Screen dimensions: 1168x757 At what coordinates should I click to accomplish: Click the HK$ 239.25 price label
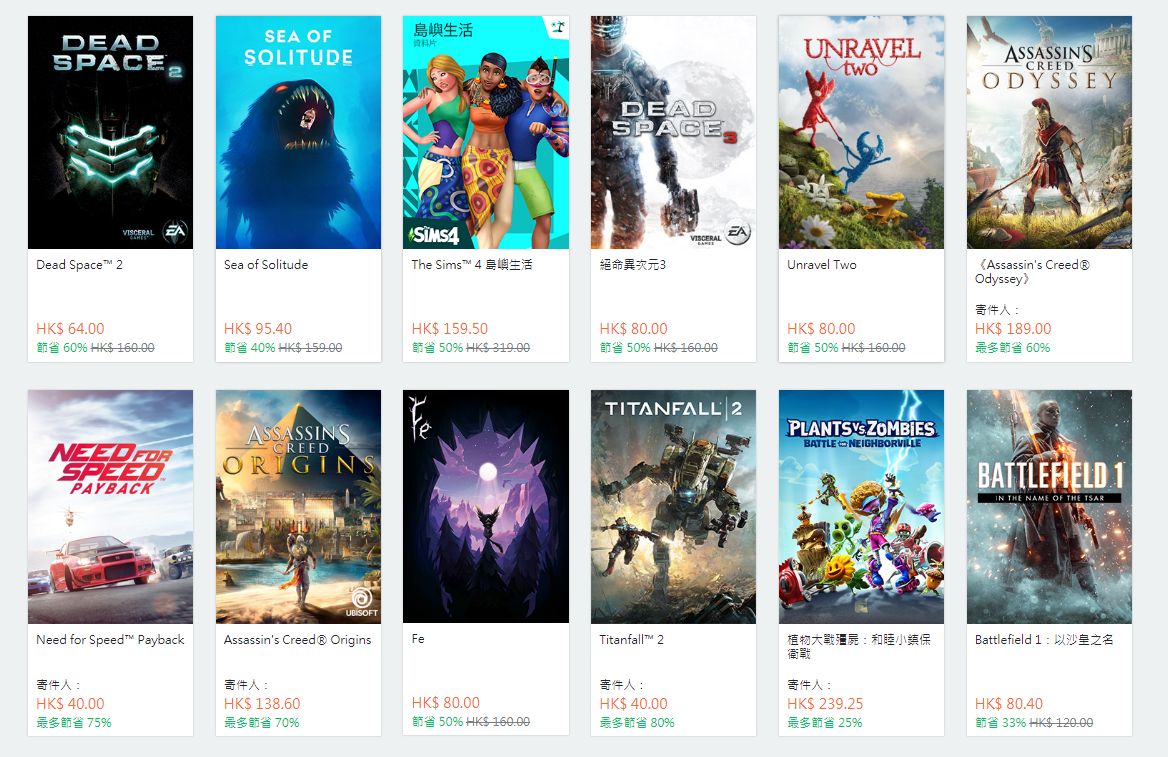825,703
